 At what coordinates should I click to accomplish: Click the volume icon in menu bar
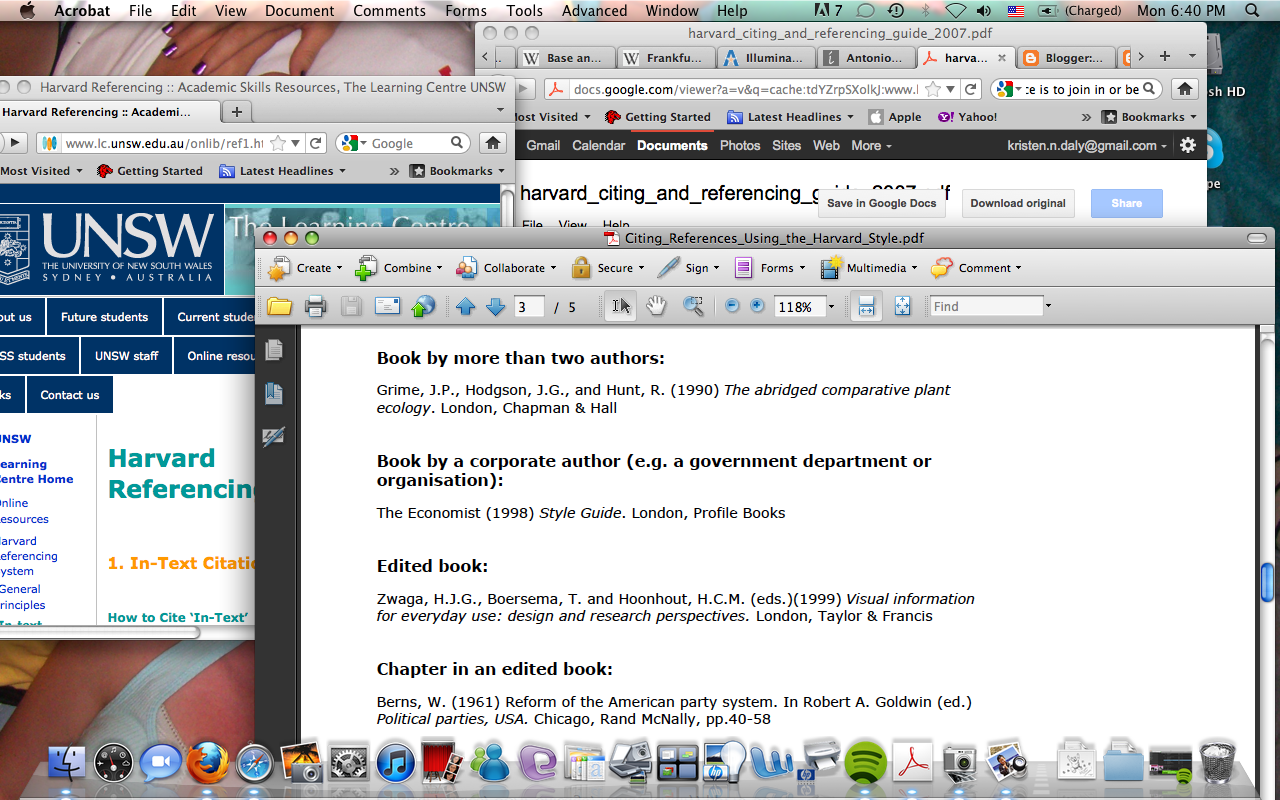(x=984, y=11)
